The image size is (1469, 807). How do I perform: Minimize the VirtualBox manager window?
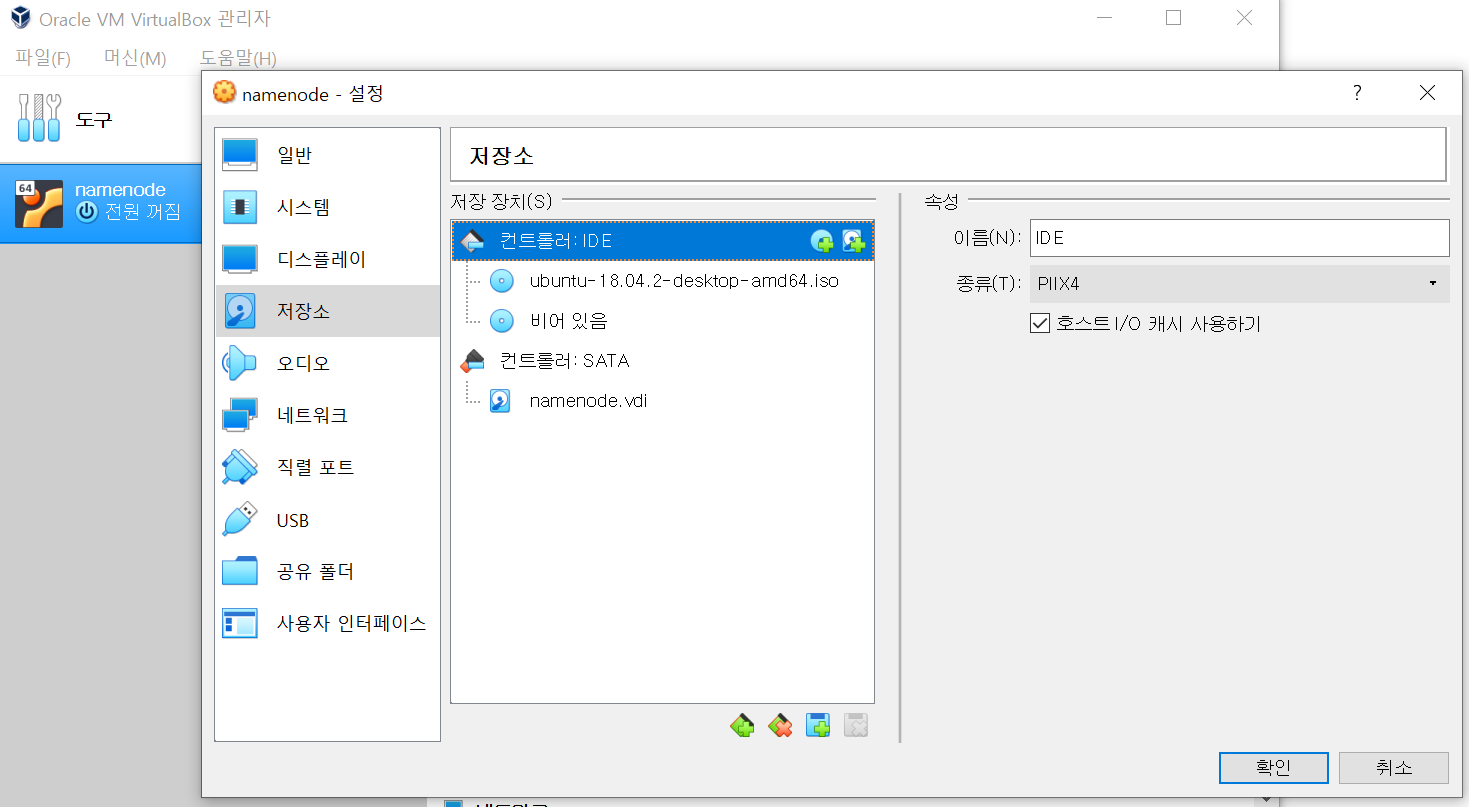[1103, 18]
